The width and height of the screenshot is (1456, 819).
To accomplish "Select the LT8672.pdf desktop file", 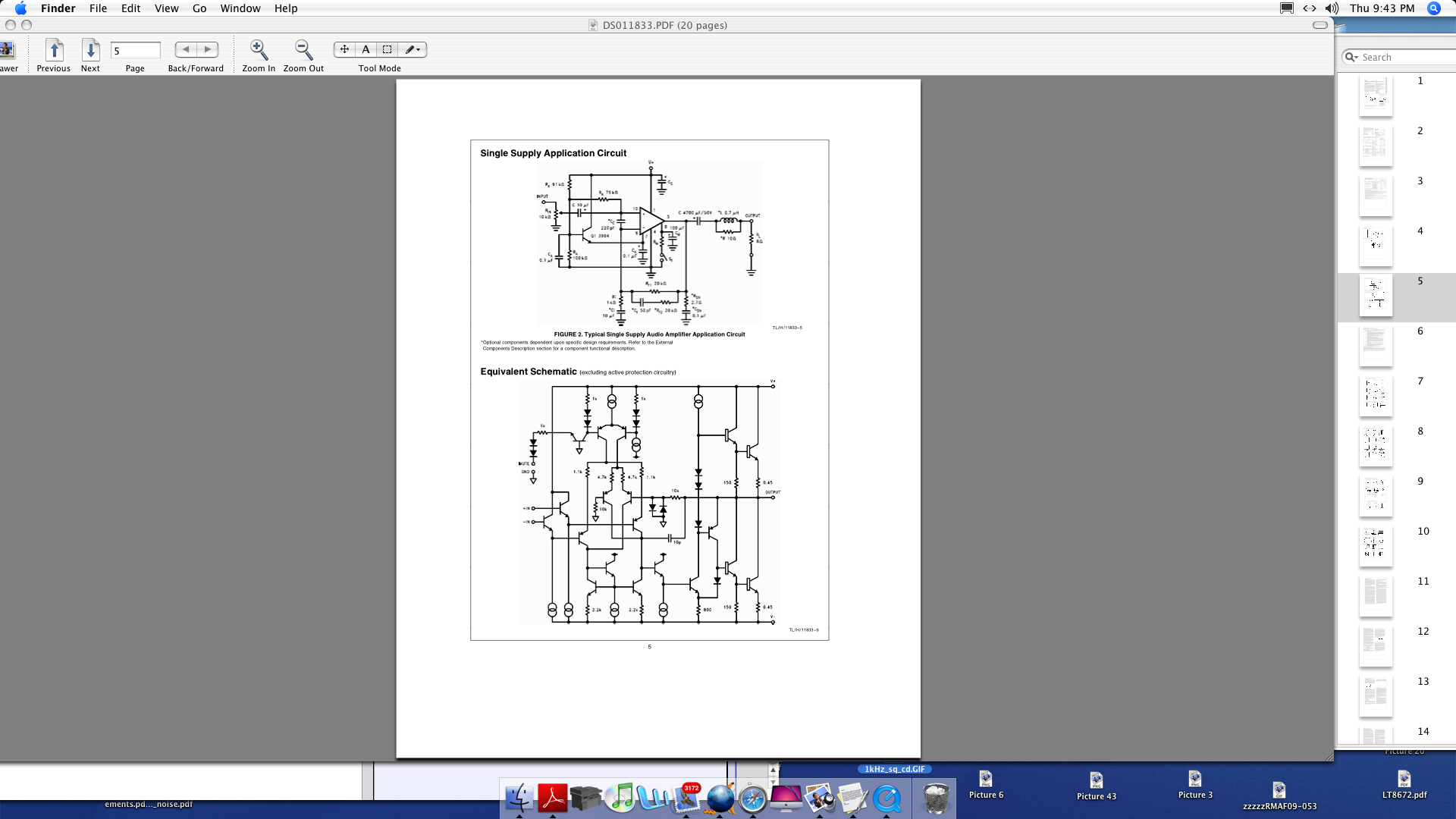I will pyautogui.click(x=1404, y=785).
